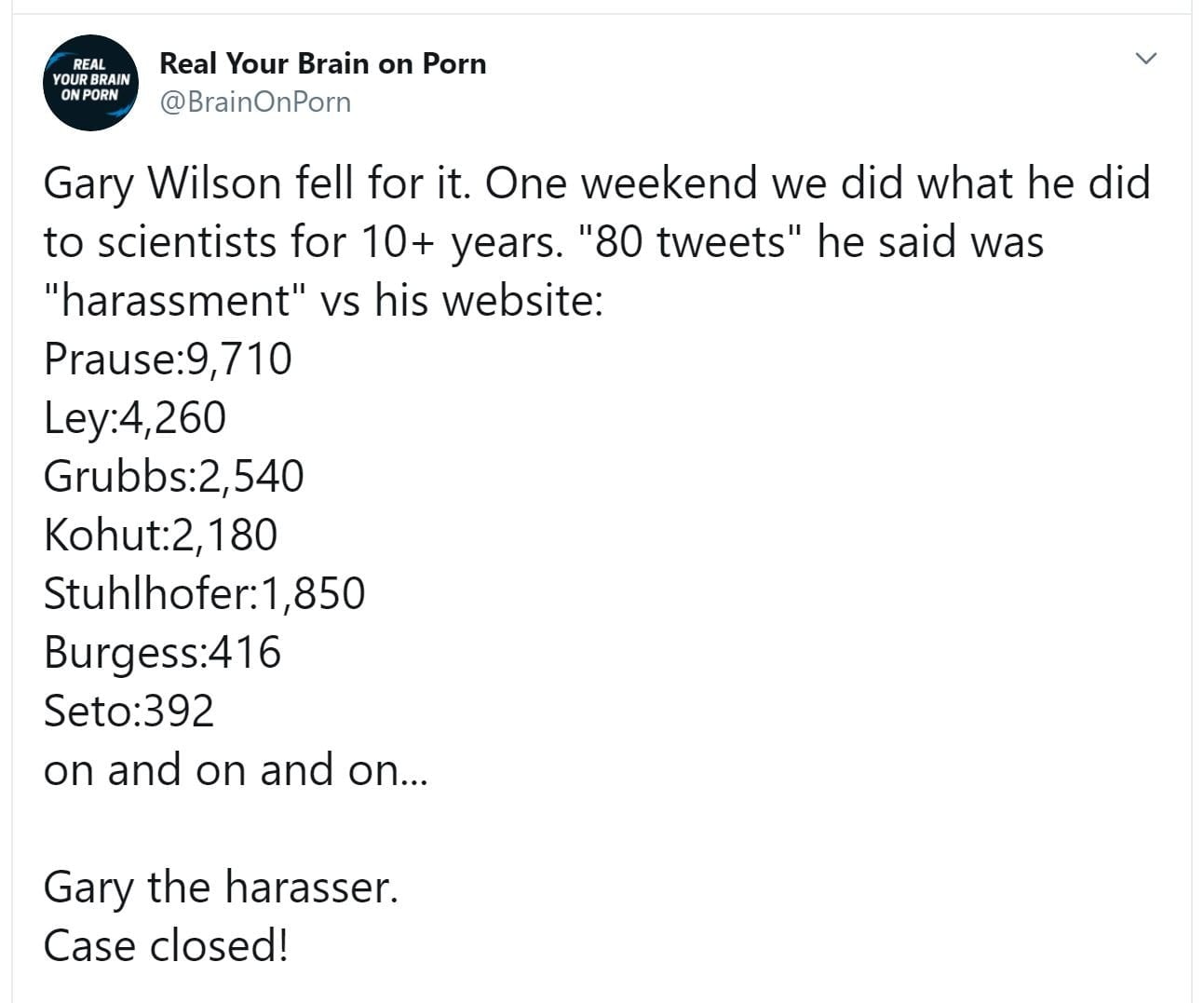Click the "10+ years" phrase
1204x1003 pixels.
(460, 242)
